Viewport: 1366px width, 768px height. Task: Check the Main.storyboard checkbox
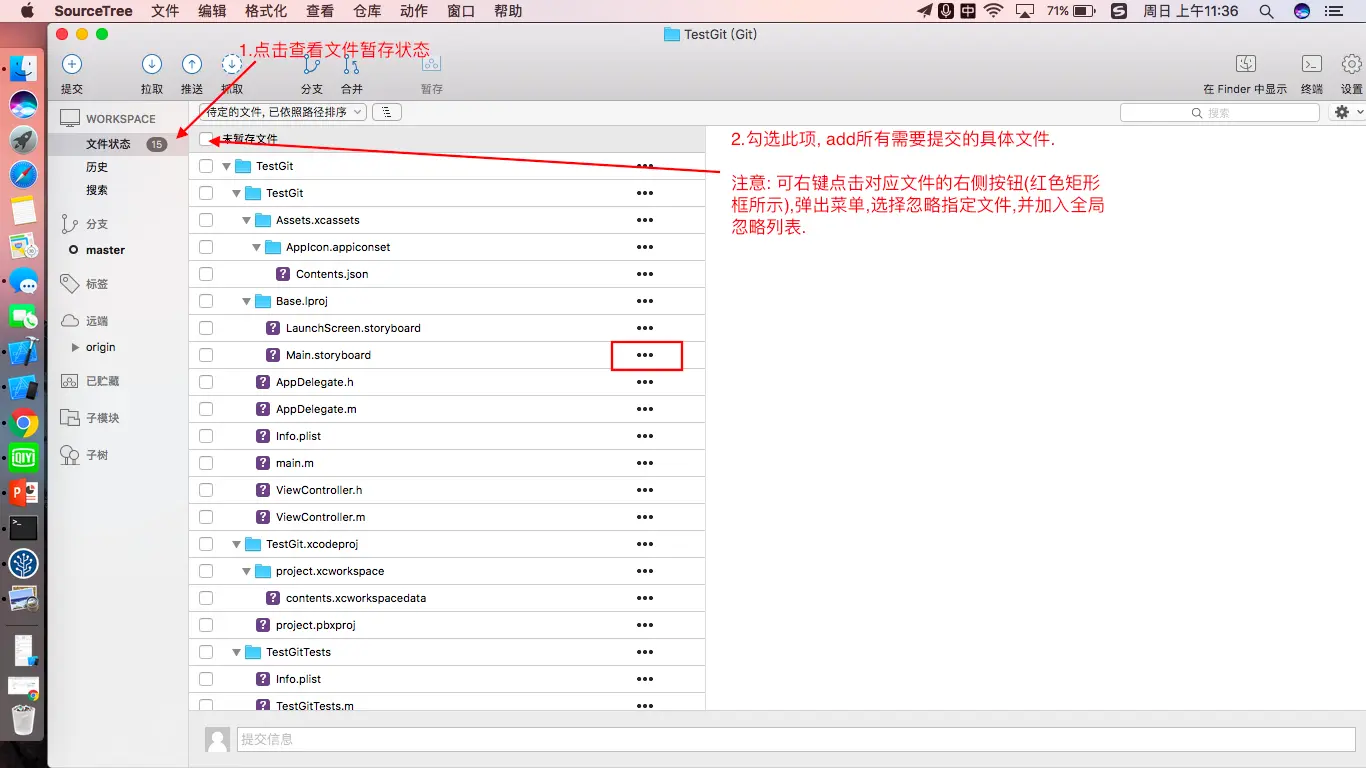pos(206,355)
